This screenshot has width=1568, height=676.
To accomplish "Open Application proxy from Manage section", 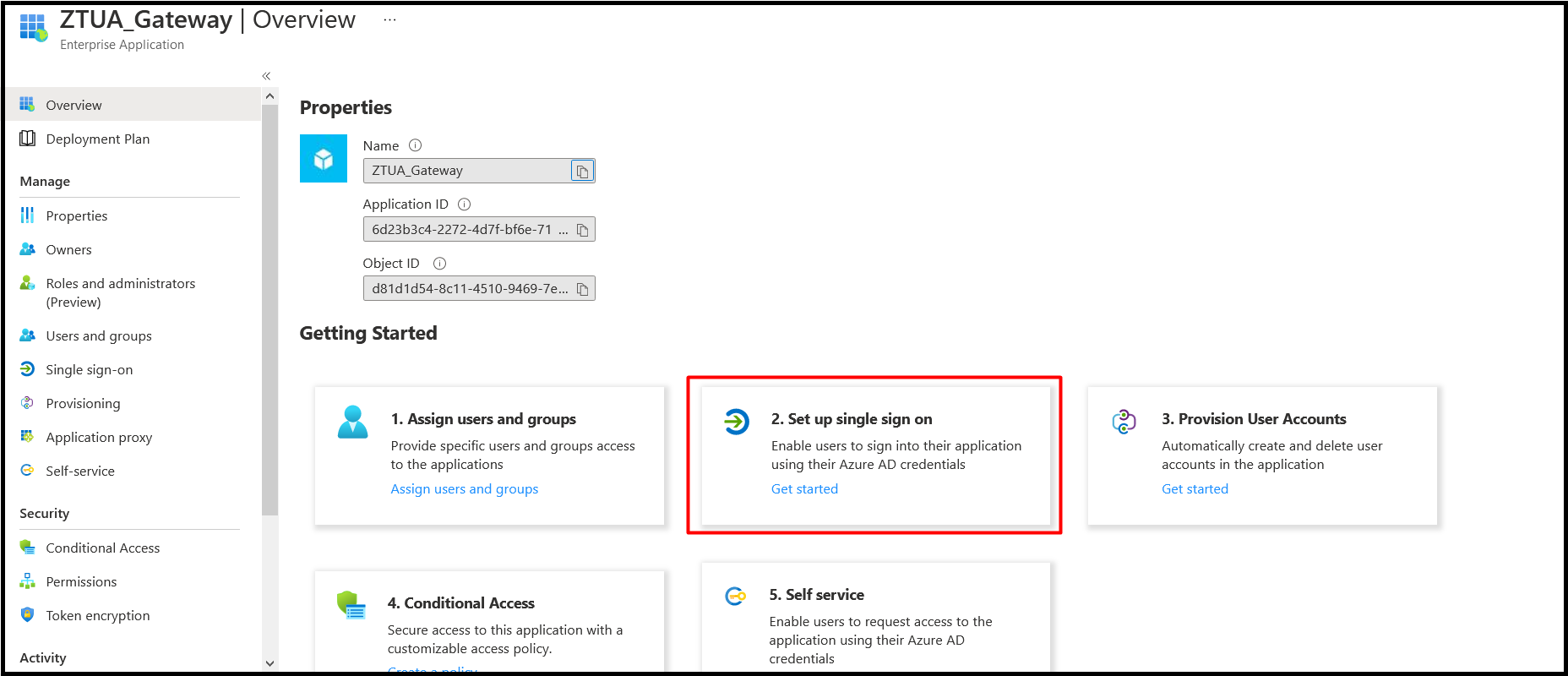I will tap(99, 438).
